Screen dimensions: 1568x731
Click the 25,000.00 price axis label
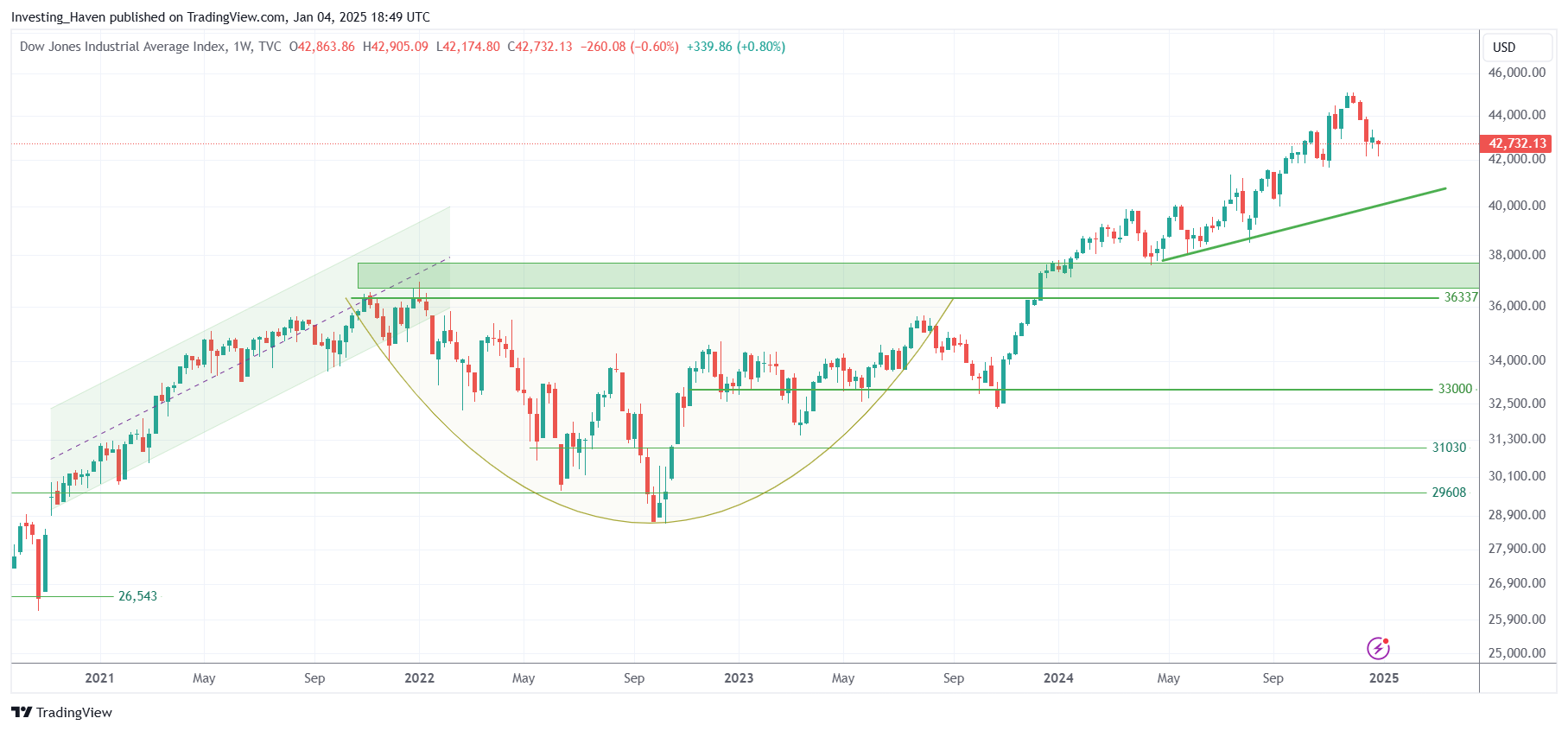[1517, 653]
